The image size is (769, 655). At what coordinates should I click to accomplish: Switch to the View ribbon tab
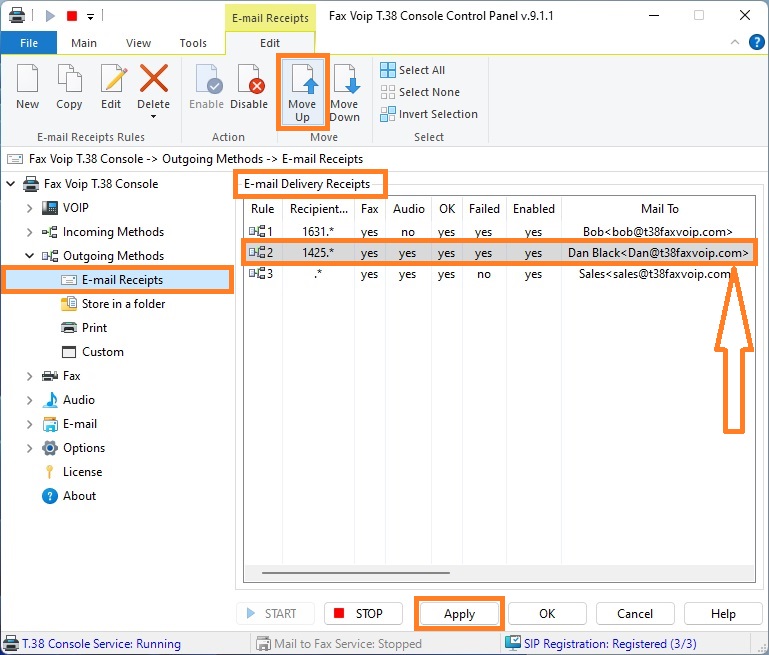[138, 43]
